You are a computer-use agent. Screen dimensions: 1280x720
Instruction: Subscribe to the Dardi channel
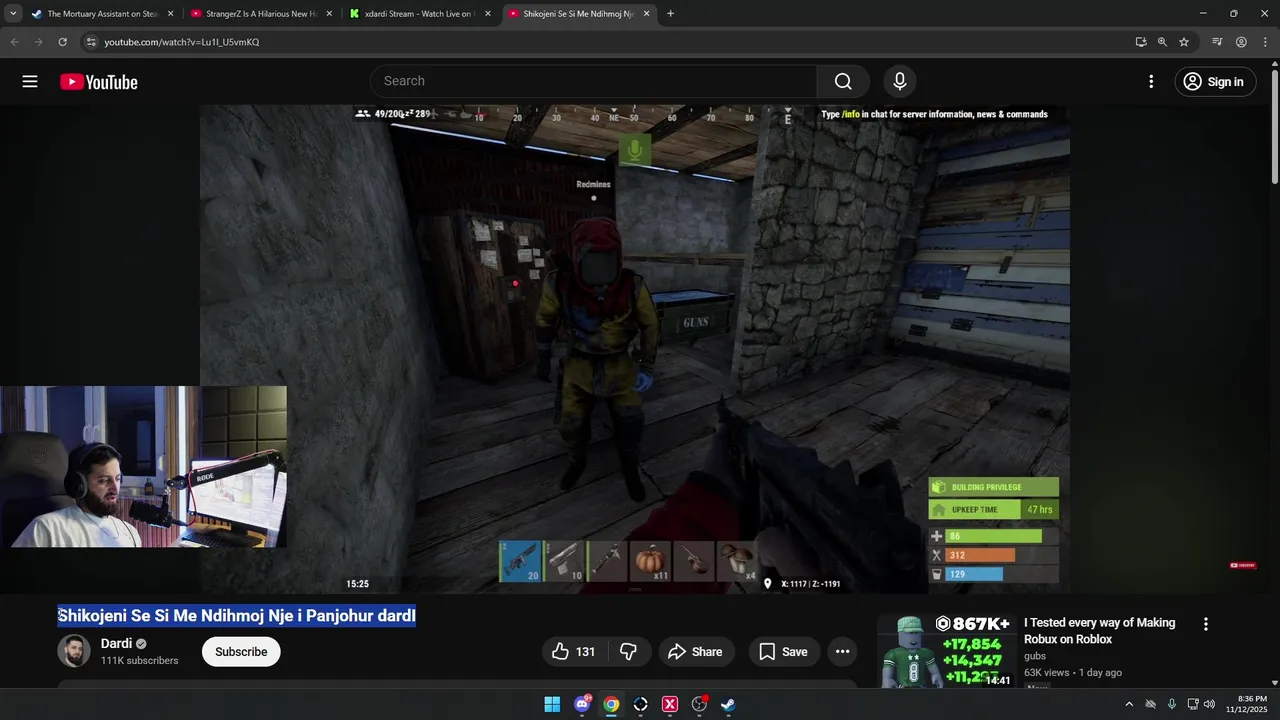click(x=241, y=652)
